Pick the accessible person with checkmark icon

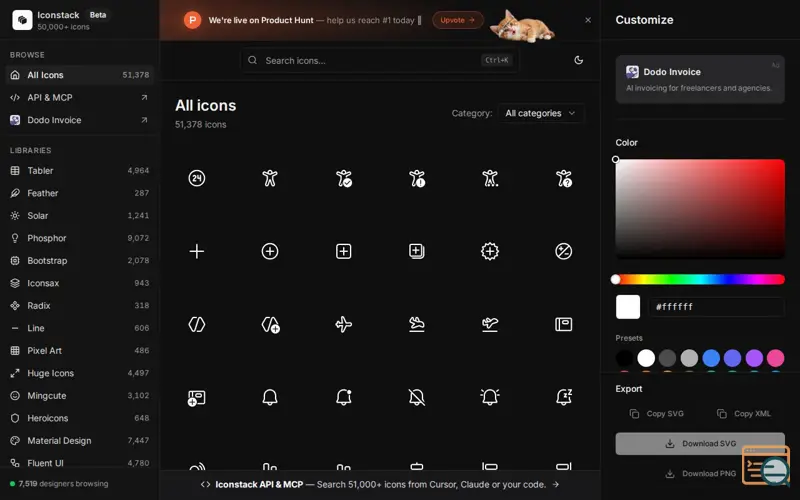tap(343, 178)
